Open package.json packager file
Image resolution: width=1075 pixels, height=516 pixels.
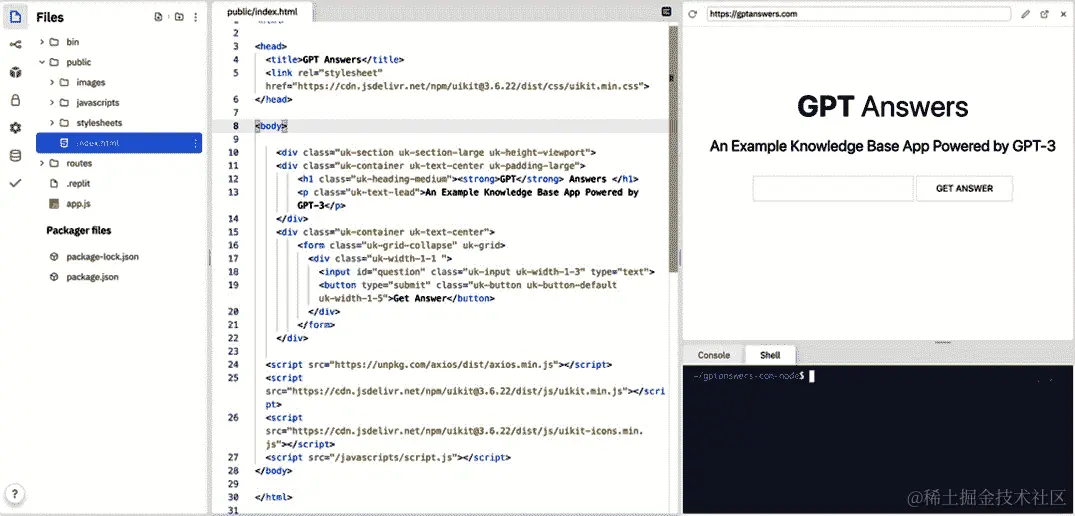click(92, 278)
